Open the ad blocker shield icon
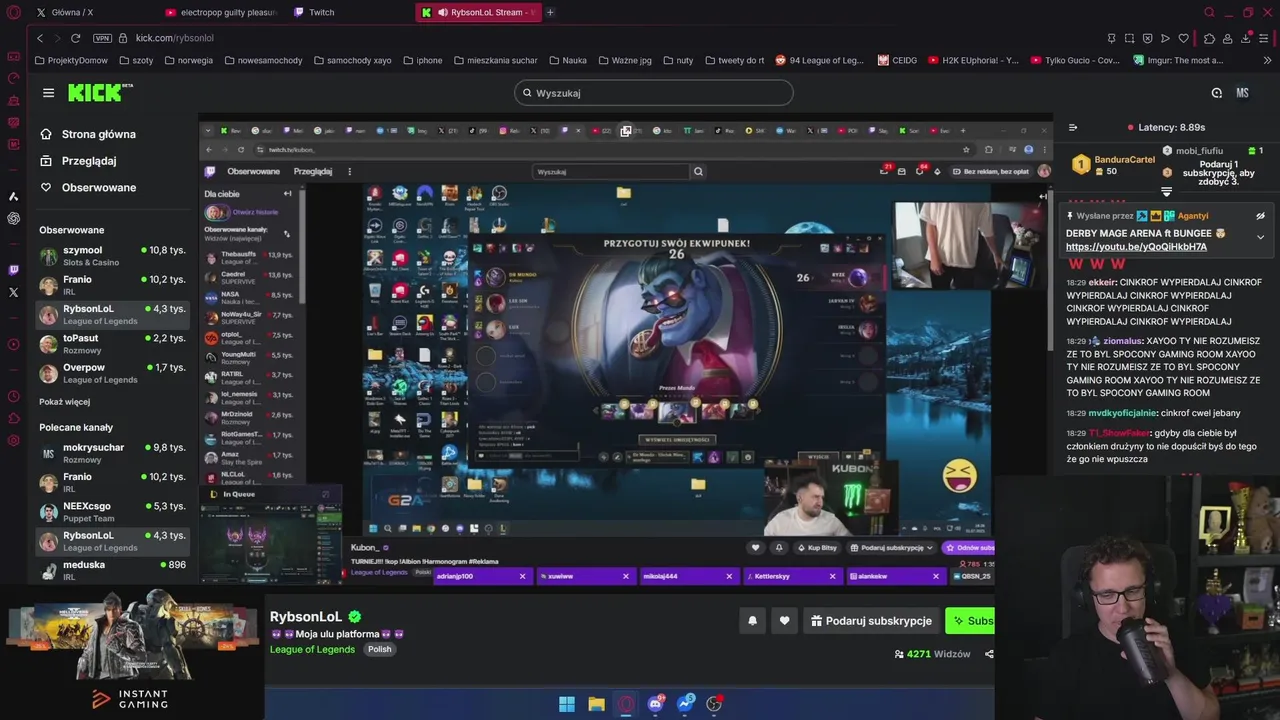1280x720 pixels. [x=1147, y=38]
